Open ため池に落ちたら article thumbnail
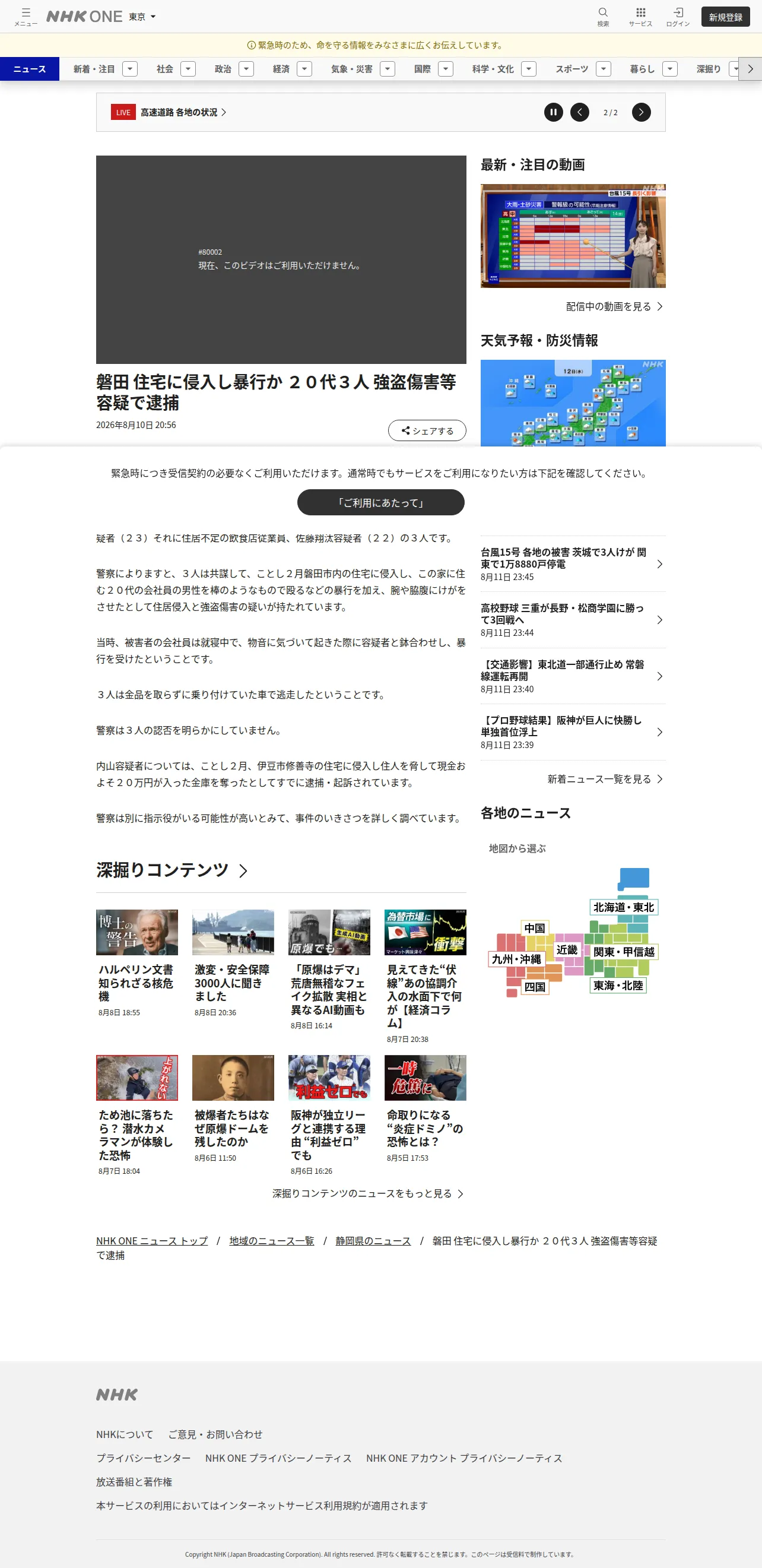Viewport: 762px width, 1568px height. (137, 1078)
